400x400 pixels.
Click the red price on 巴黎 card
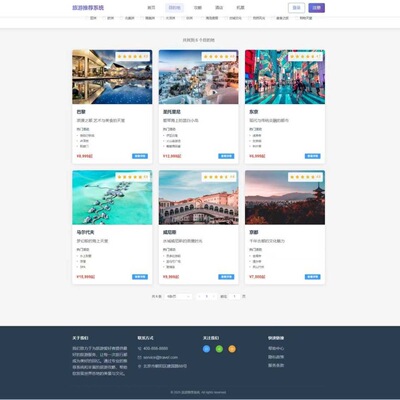(x=85, y=156)
